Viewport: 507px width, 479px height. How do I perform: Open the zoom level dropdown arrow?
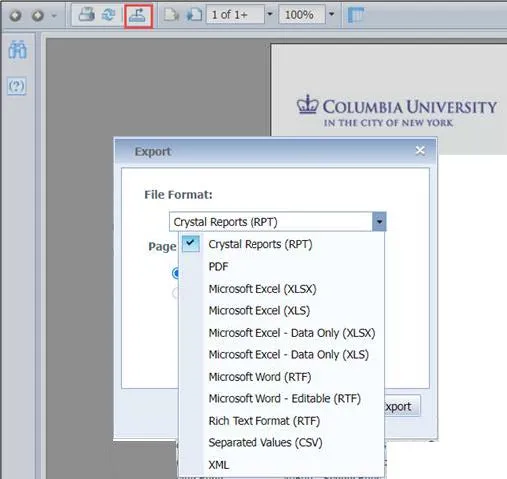331,14
